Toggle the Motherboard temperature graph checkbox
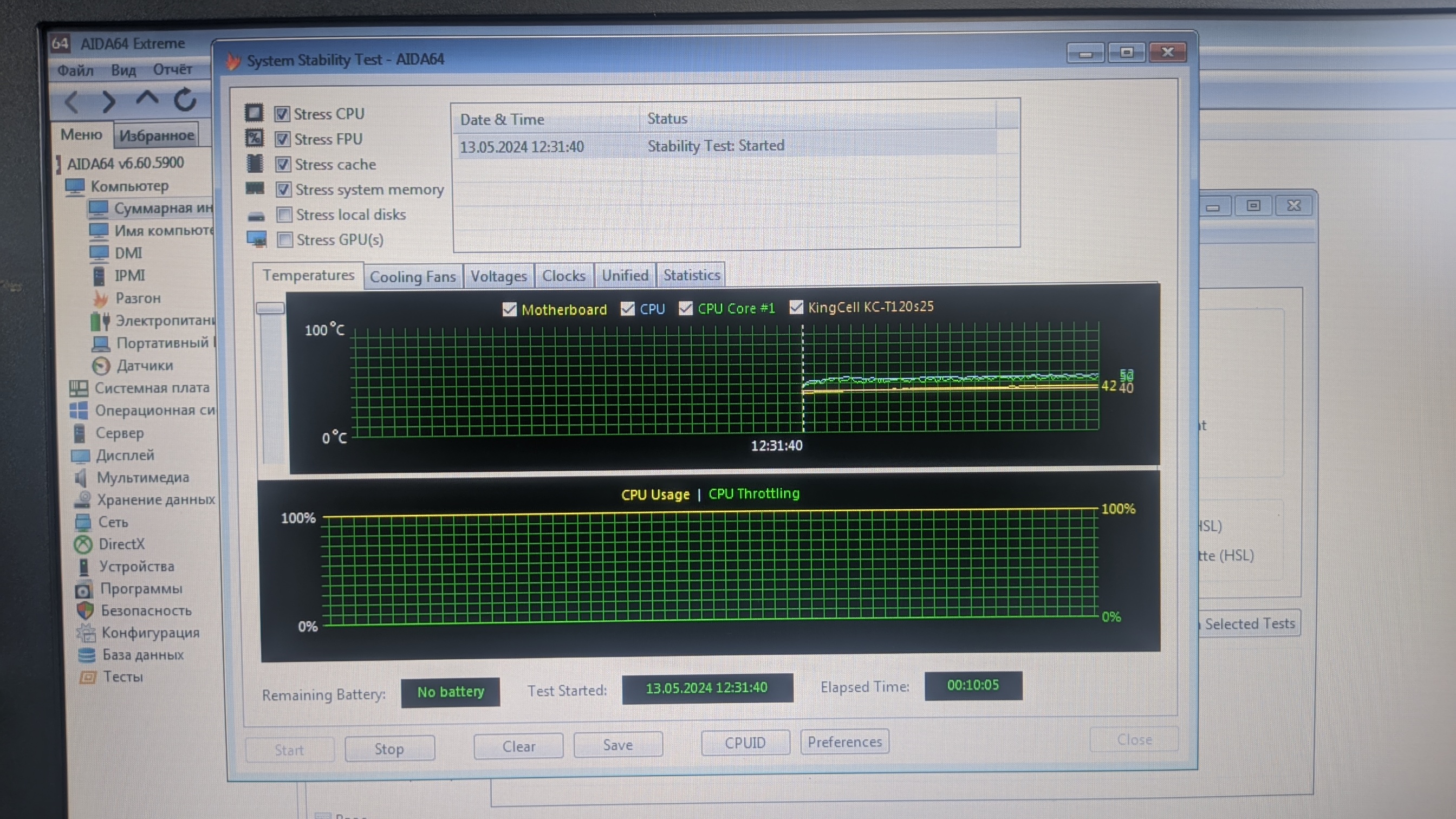 (x=509, y=309)
